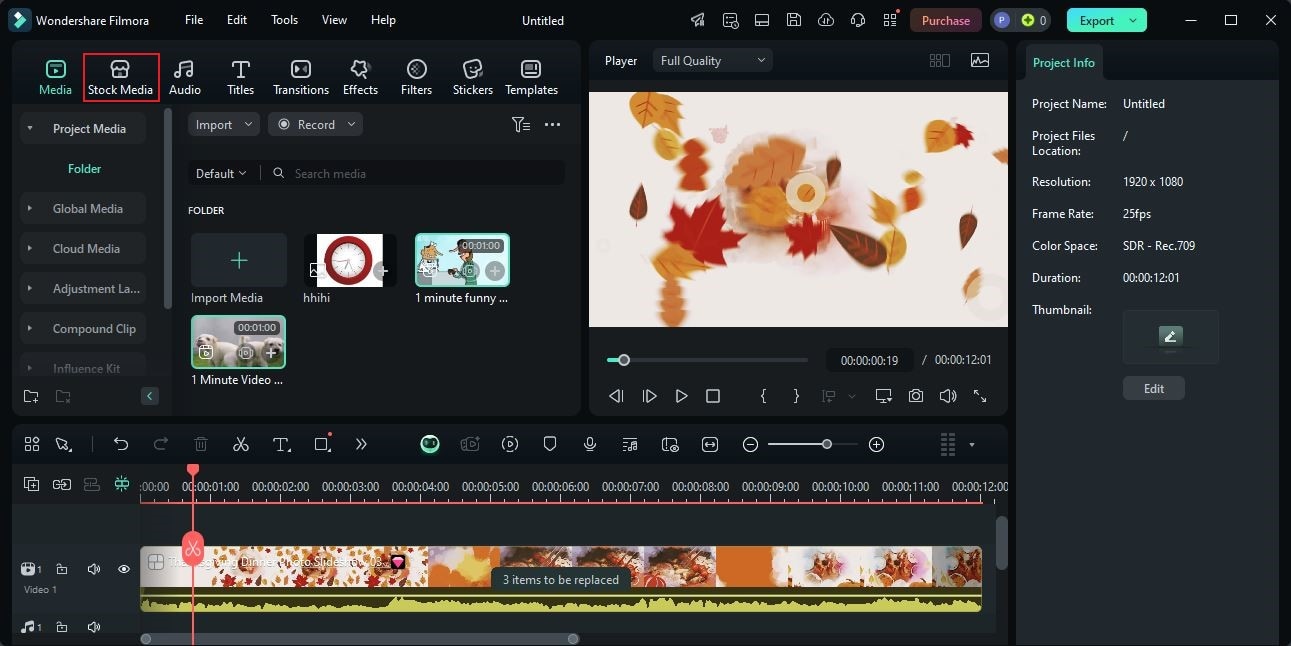Screen dimensions: 1291x646
Task: Click the media filter icon
Action: pyautogui.click(x=520, y=125)
